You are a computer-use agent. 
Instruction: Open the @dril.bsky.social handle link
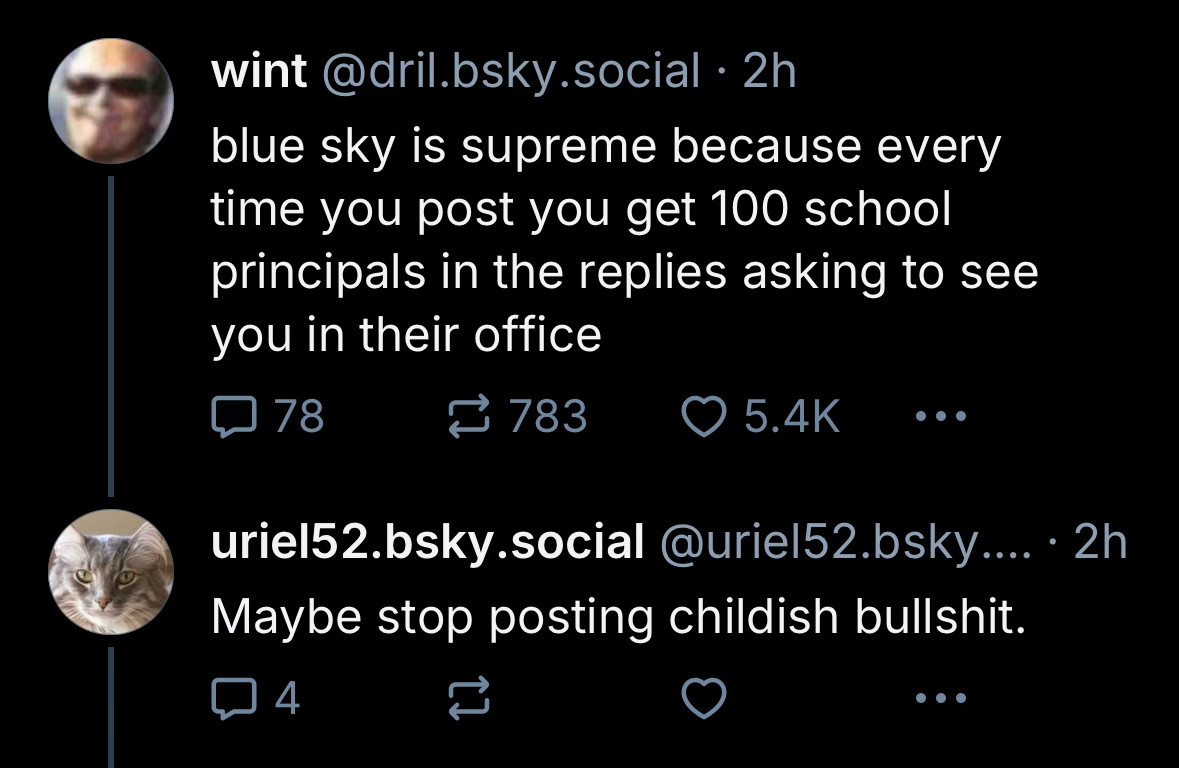pyautogui.click(x=511, y=71)
